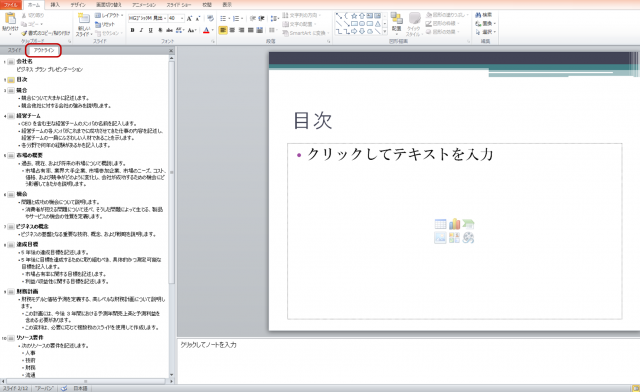This screenshot has width=640, height=392.
Task: Toggle Distributed alignment button
Action: click(259, 30)
